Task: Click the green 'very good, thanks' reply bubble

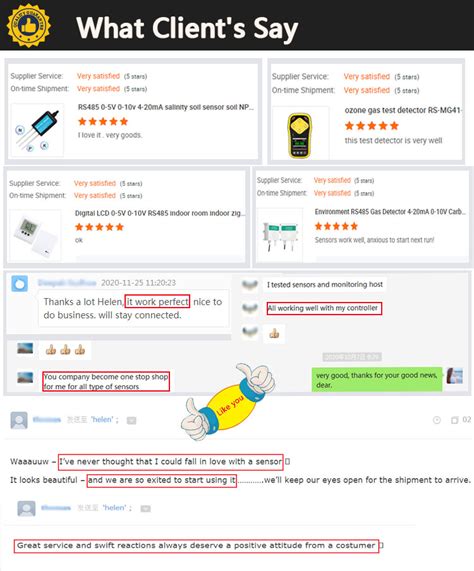Action: click(376, 379)
